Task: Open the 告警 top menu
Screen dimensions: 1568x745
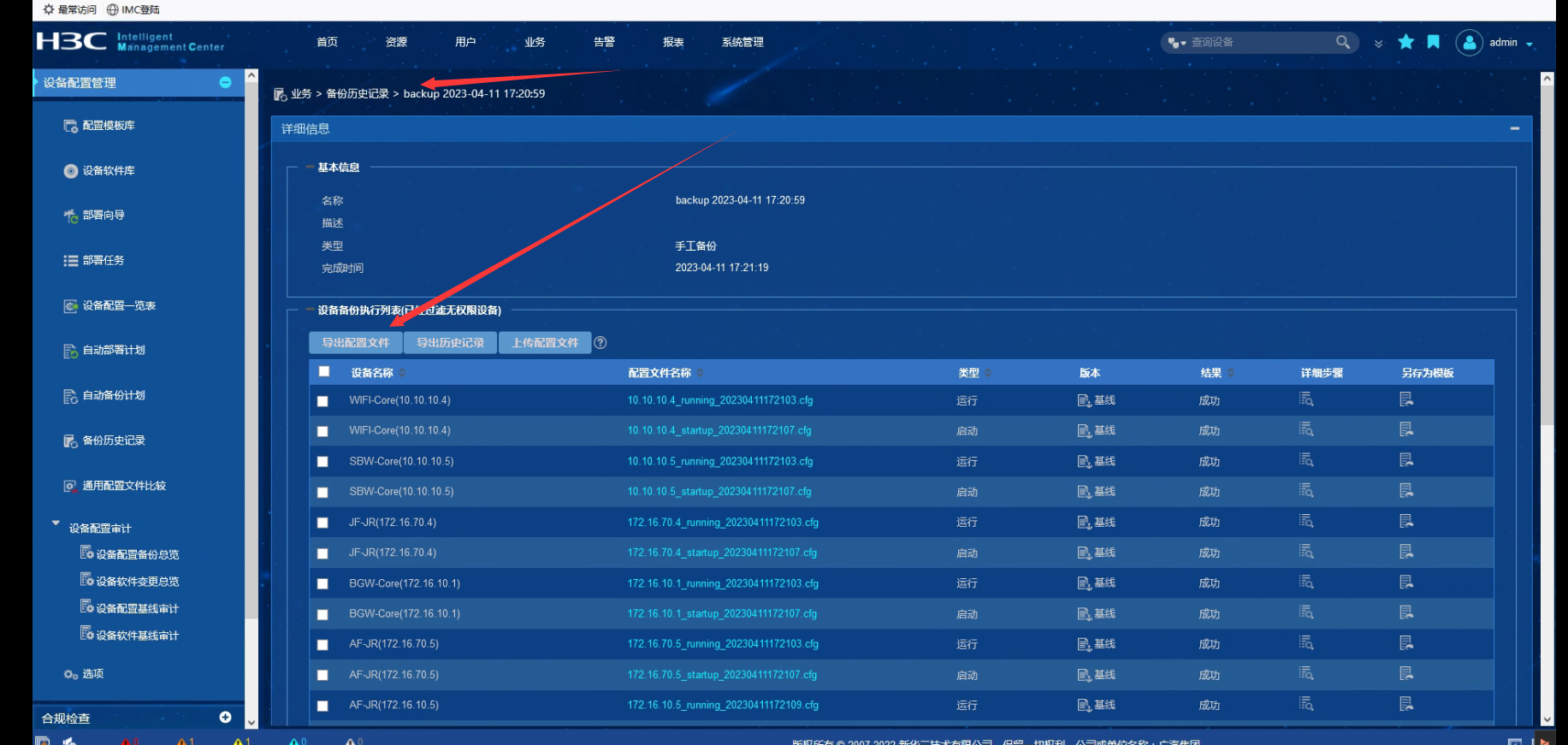Action: pyautogui.click(x=604, y=42)
